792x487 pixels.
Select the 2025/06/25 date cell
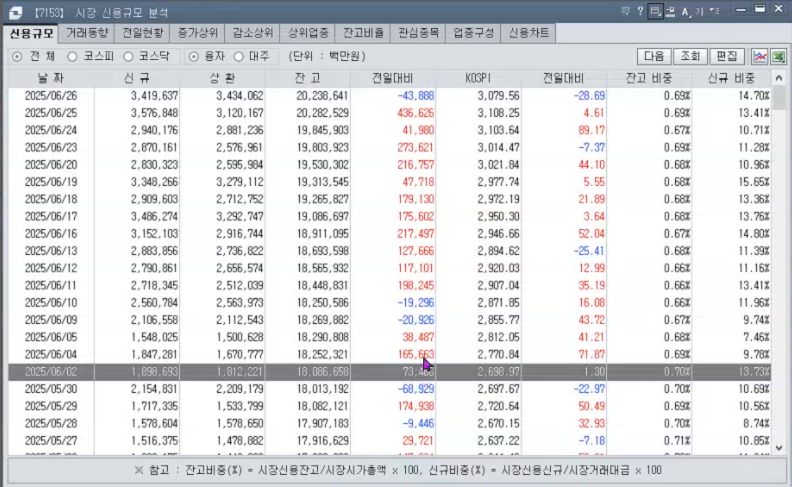tap(51, 113)
